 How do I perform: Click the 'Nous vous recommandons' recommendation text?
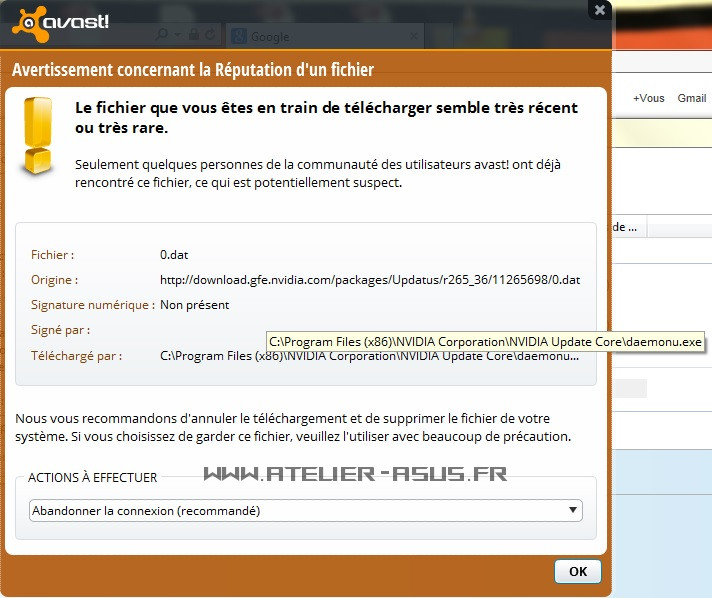(x=293, y=427)
